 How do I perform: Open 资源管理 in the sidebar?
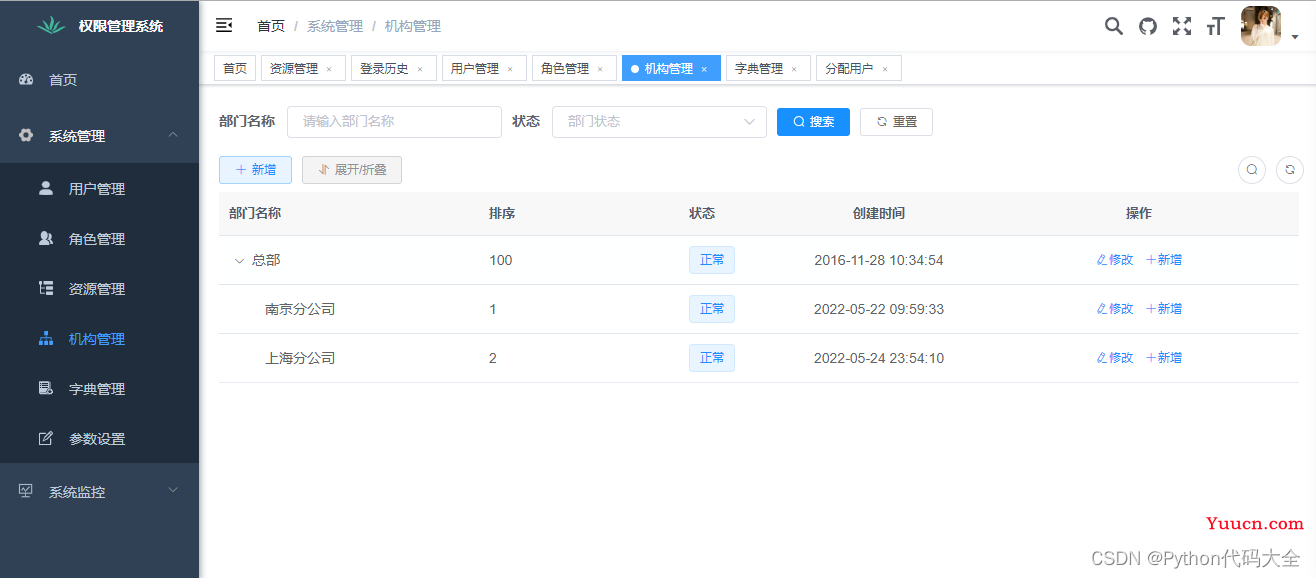tap(100, 289)
